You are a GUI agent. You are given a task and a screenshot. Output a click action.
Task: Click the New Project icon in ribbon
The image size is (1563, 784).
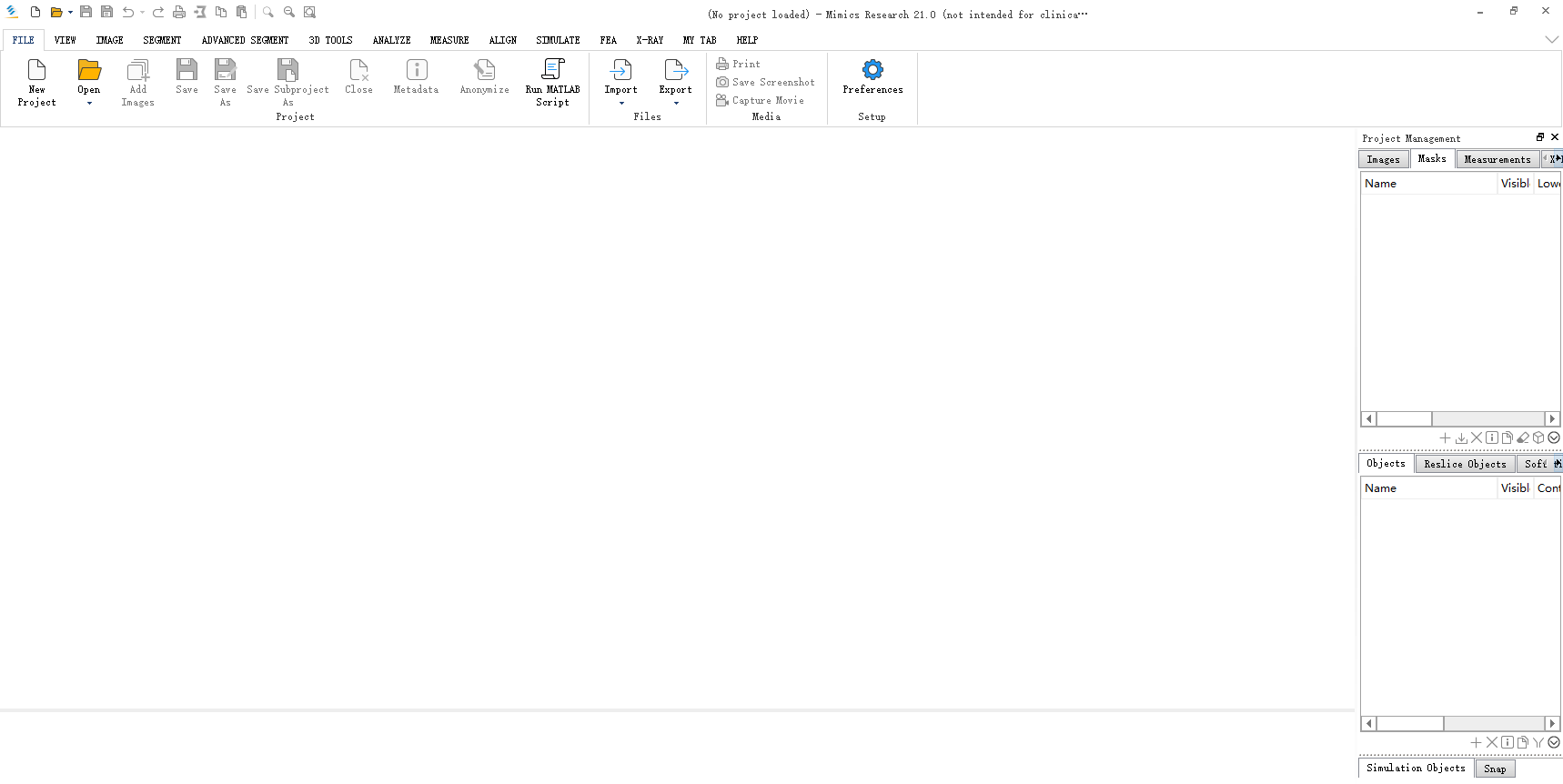36,71
